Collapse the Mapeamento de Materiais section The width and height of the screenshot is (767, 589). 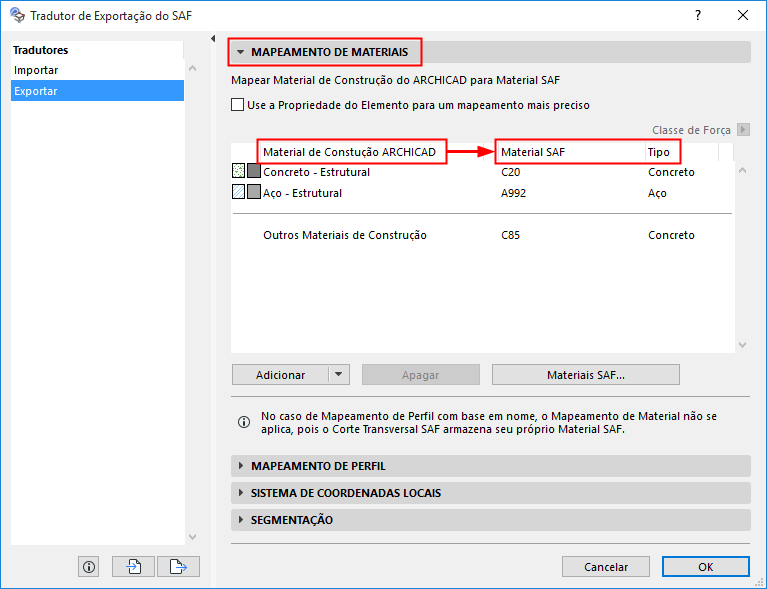(x=240, y=52)
